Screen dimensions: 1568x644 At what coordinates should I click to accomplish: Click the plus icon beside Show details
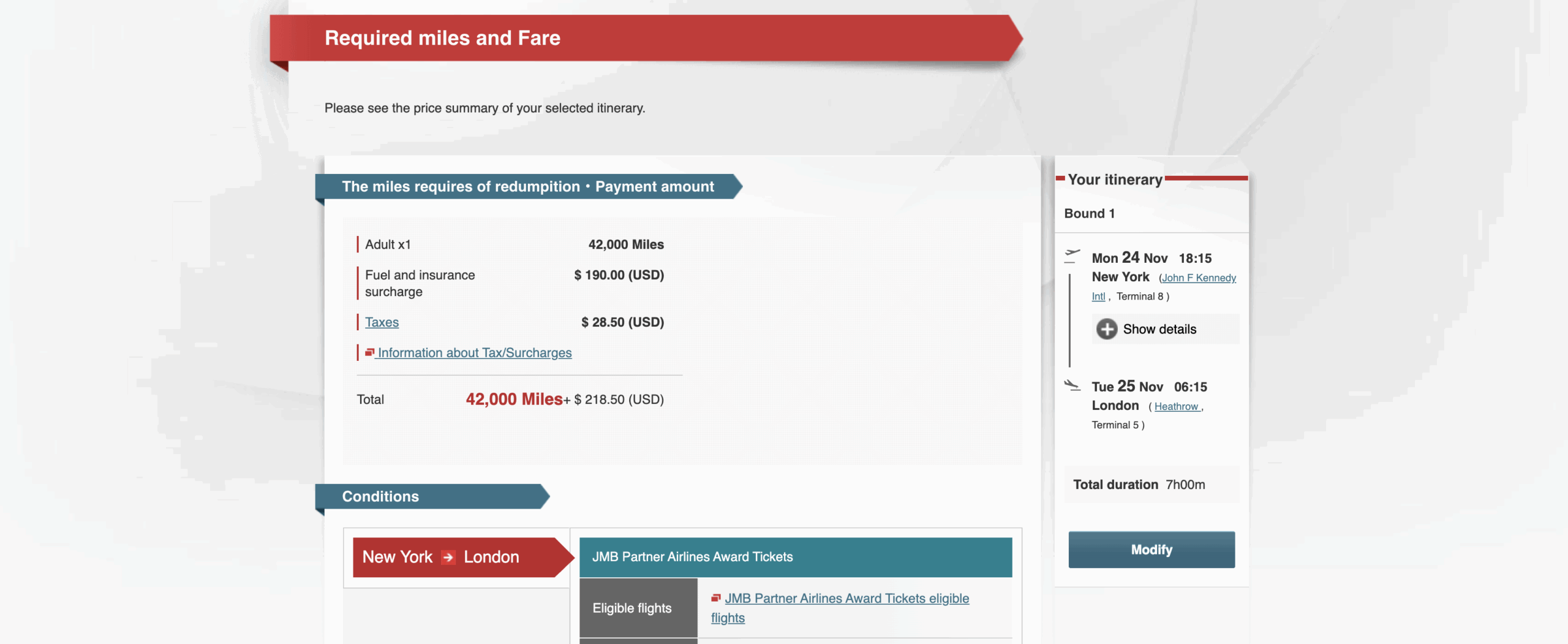tap(1106, 329)
